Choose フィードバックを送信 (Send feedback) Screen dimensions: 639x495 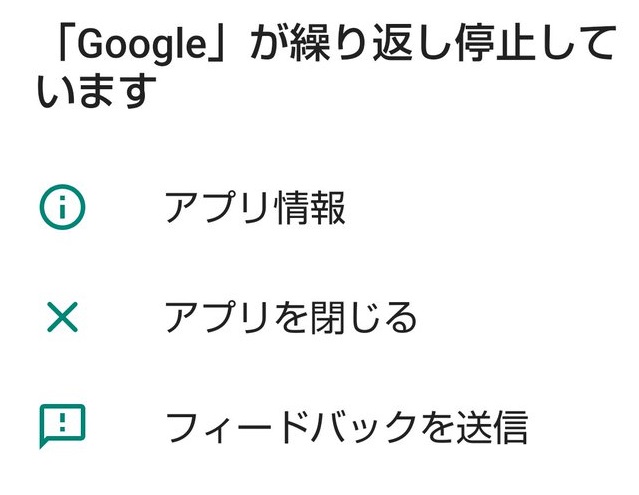[345, 427]
